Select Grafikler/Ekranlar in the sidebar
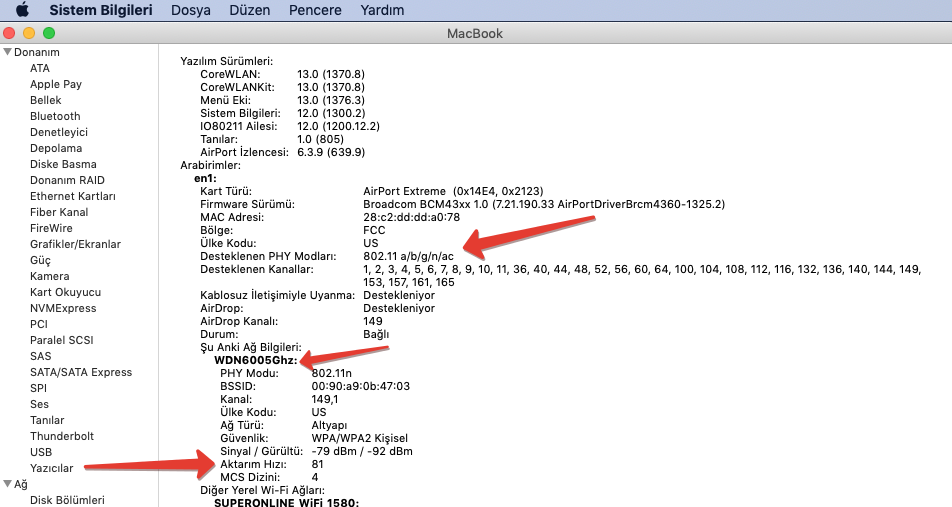This screenshot has width=952, height=507. 75,244
